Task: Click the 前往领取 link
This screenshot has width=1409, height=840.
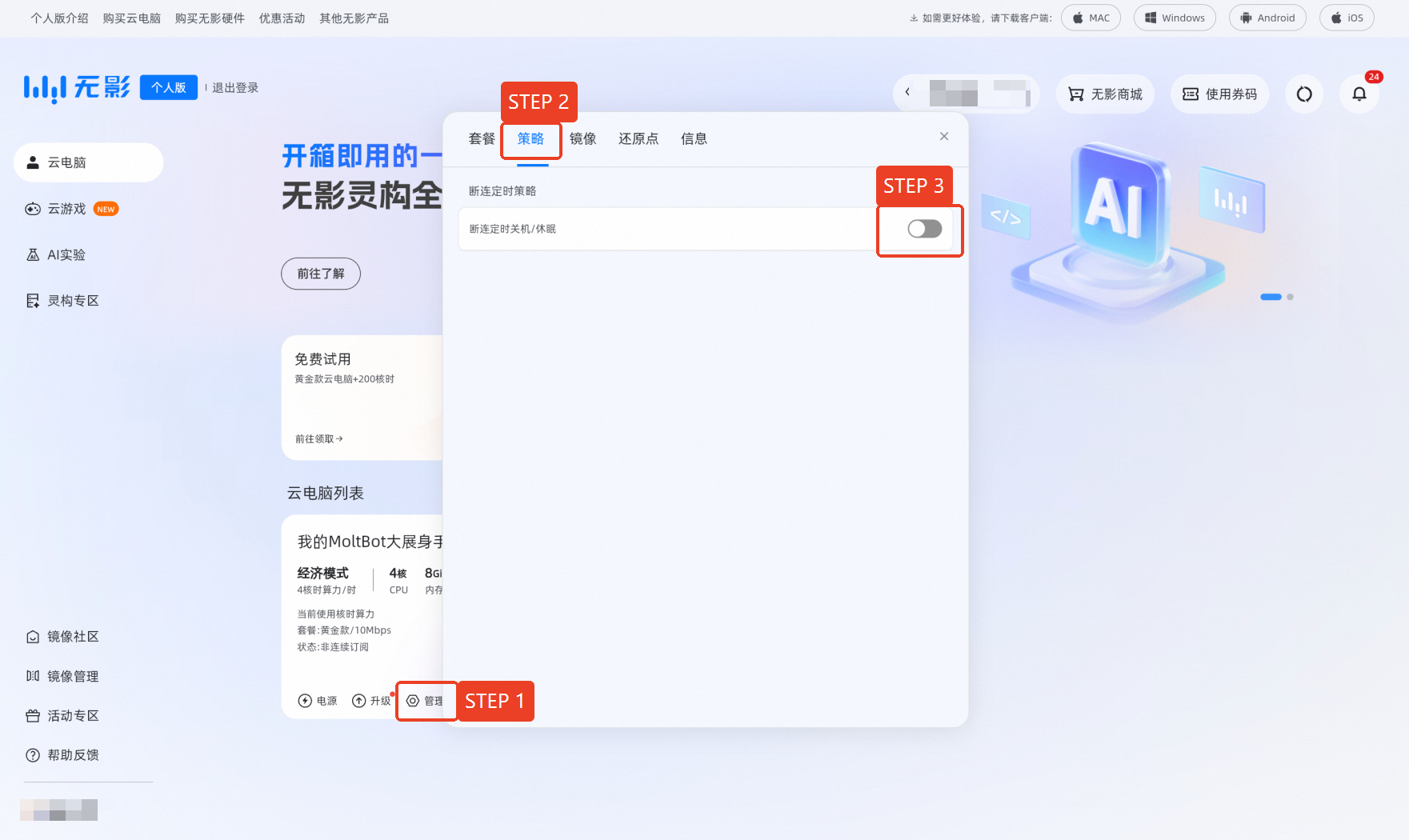Action: point(318,439)
